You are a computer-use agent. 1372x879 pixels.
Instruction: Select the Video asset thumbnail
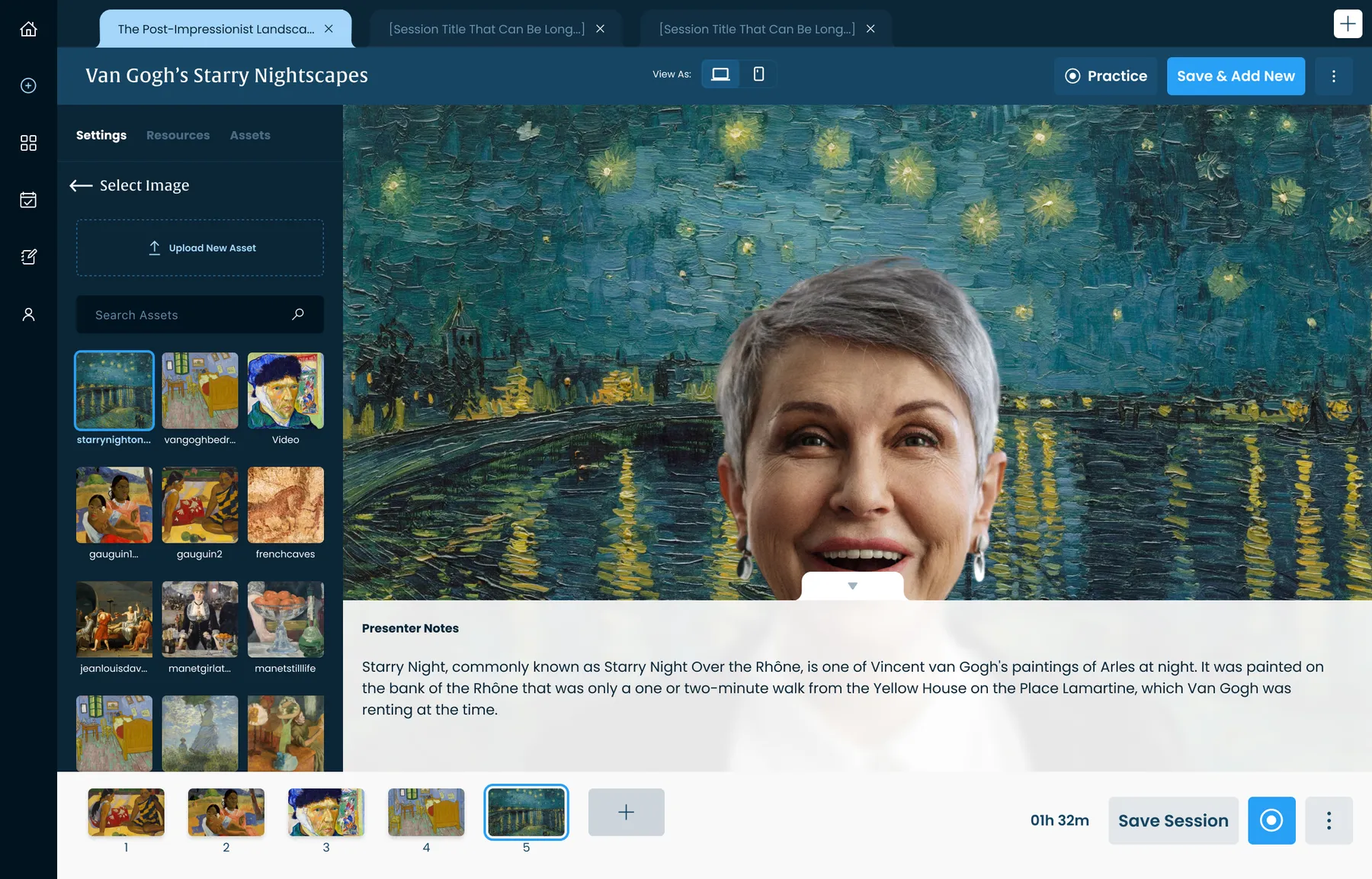[x=286, y=390]
